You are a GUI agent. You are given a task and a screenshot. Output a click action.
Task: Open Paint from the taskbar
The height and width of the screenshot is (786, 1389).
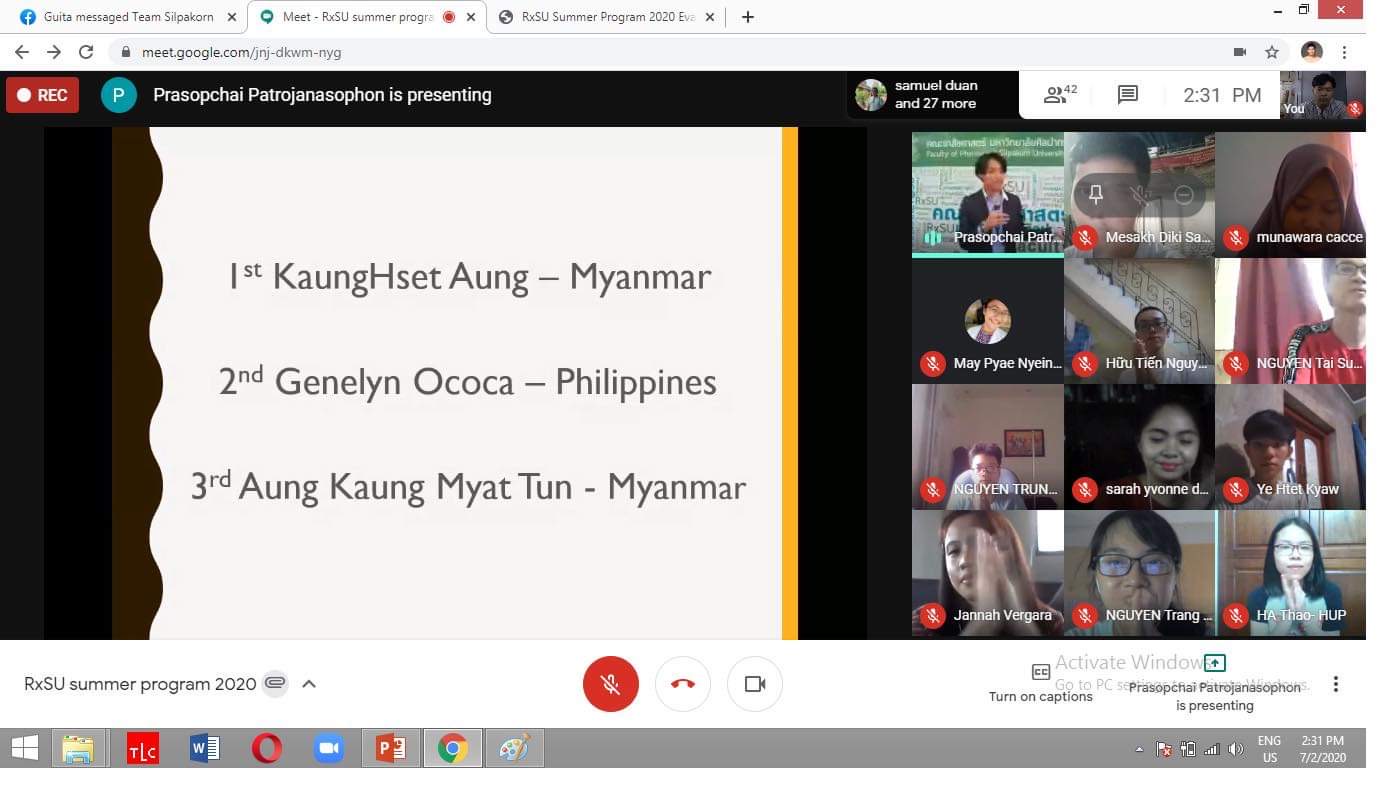click(x=514, y=748)
